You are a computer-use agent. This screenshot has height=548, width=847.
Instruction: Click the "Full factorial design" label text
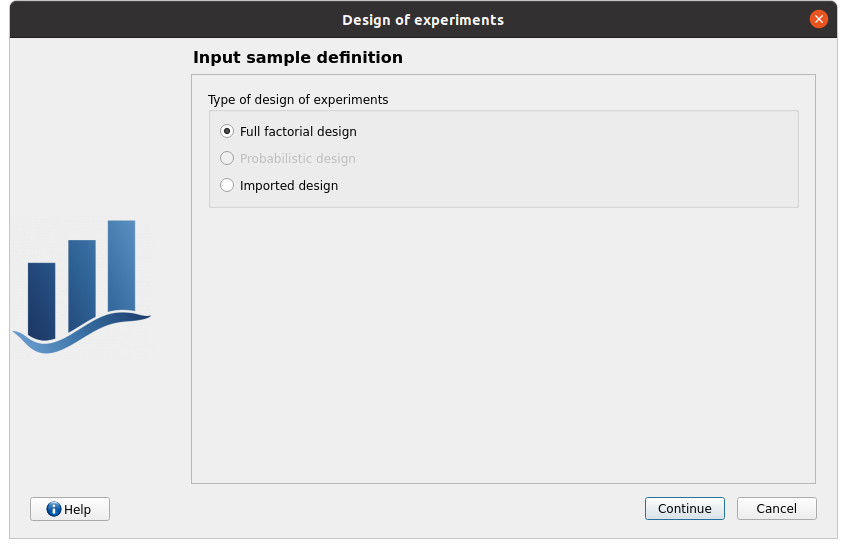298,131
